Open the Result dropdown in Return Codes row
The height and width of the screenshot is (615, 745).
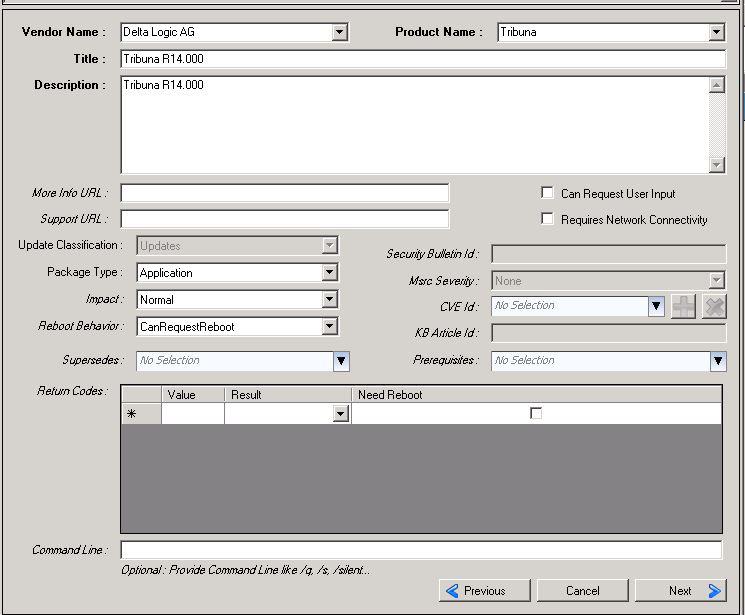click(340, 413)
